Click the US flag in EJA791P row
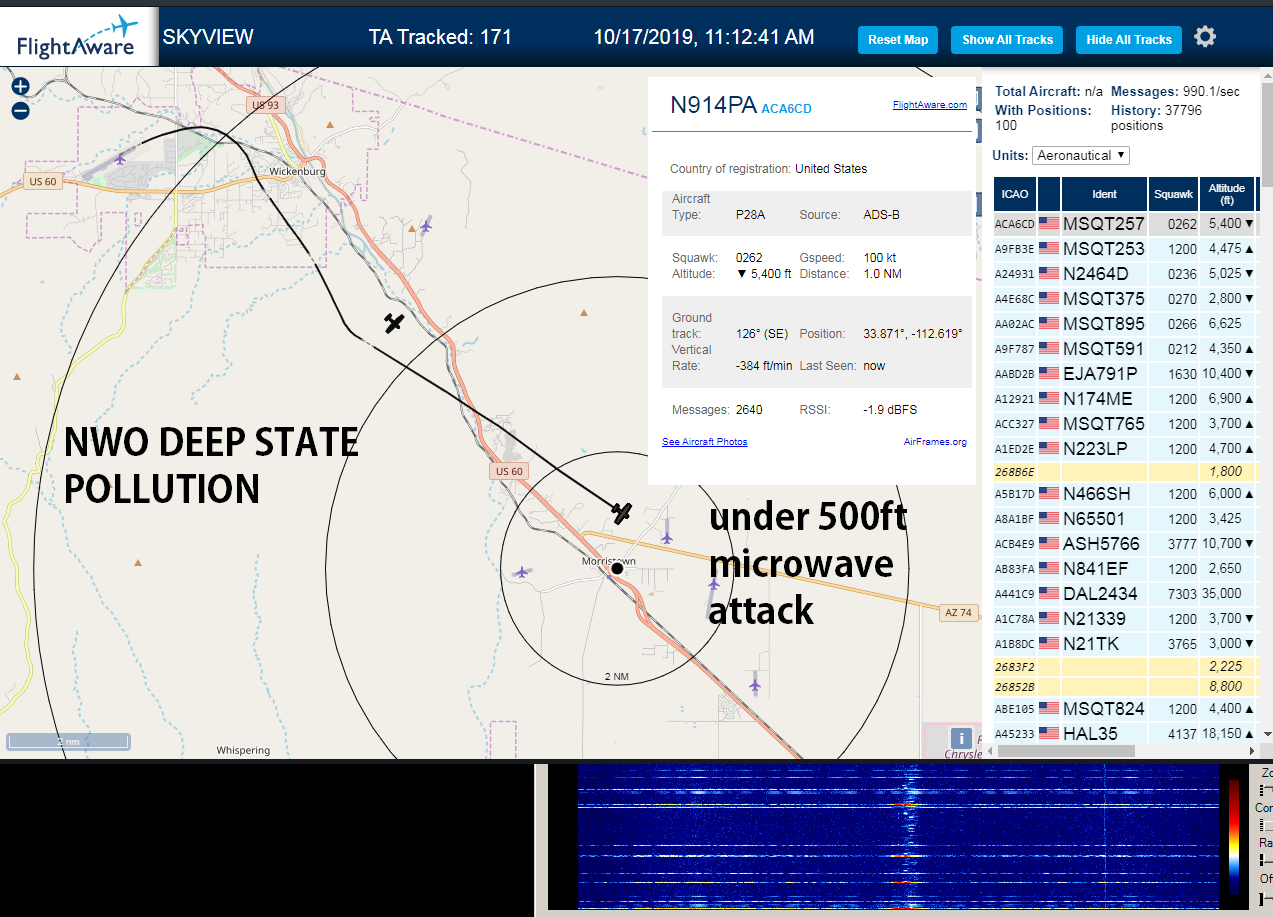Viewport: 1273px width, 917px height. pos(1049,374)
